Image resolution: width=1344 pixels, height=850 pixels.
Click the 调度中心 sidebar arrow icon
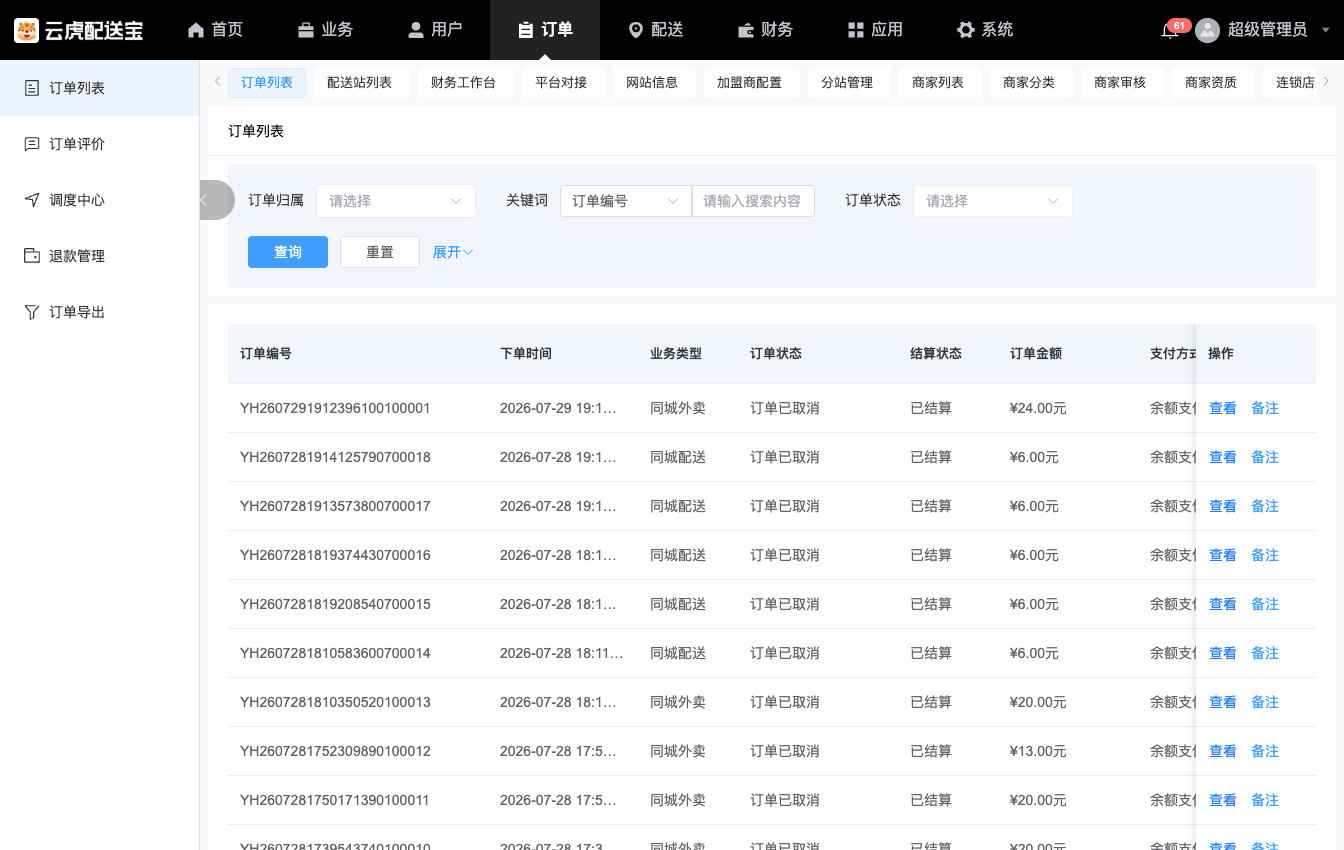coord(32,200)
